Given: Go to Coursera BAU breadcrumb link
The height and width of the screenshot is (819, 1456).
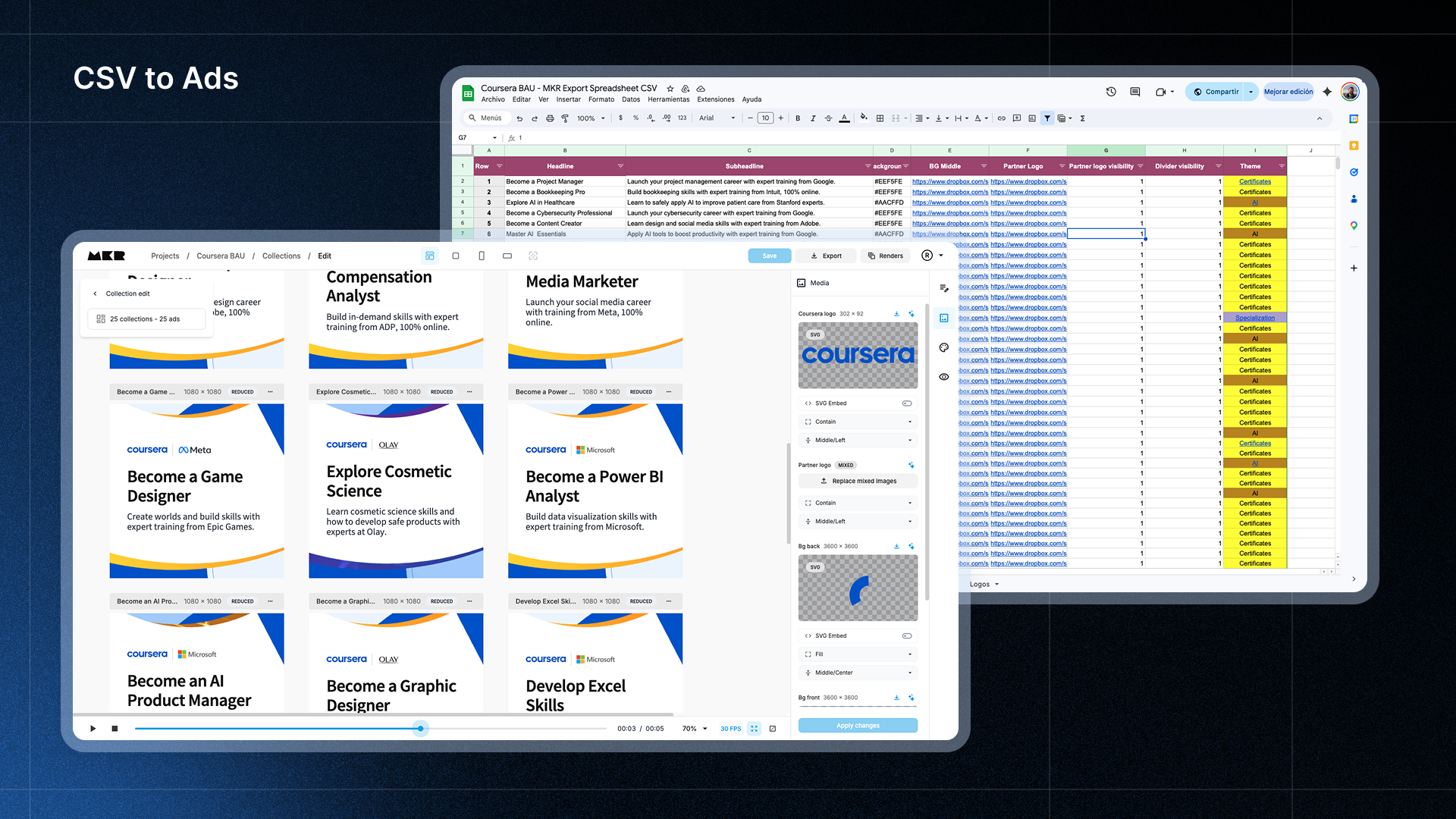Looking at the screenshot, I should [221, 256].
